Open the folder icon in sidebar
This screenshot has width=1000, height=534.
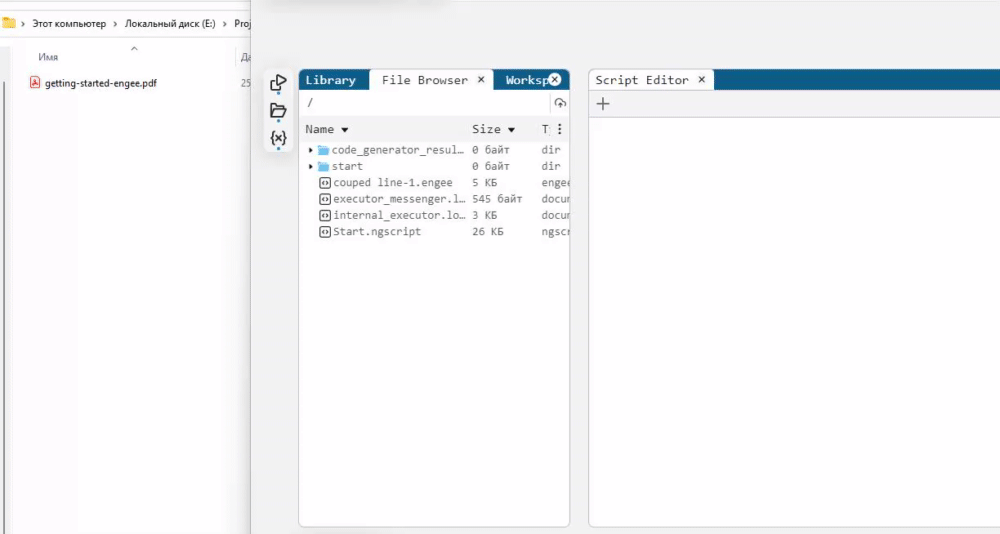[278, 110]
